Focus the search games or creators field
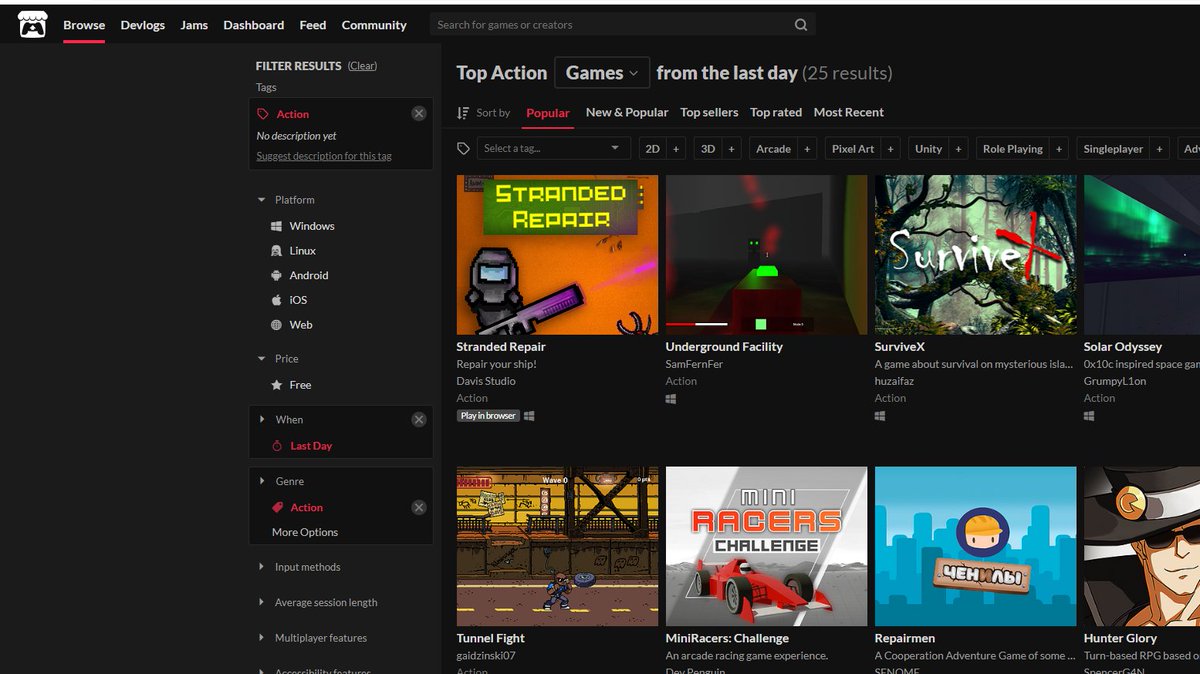The height and width of the screenshot is (674, 1200). coord(611,25)
